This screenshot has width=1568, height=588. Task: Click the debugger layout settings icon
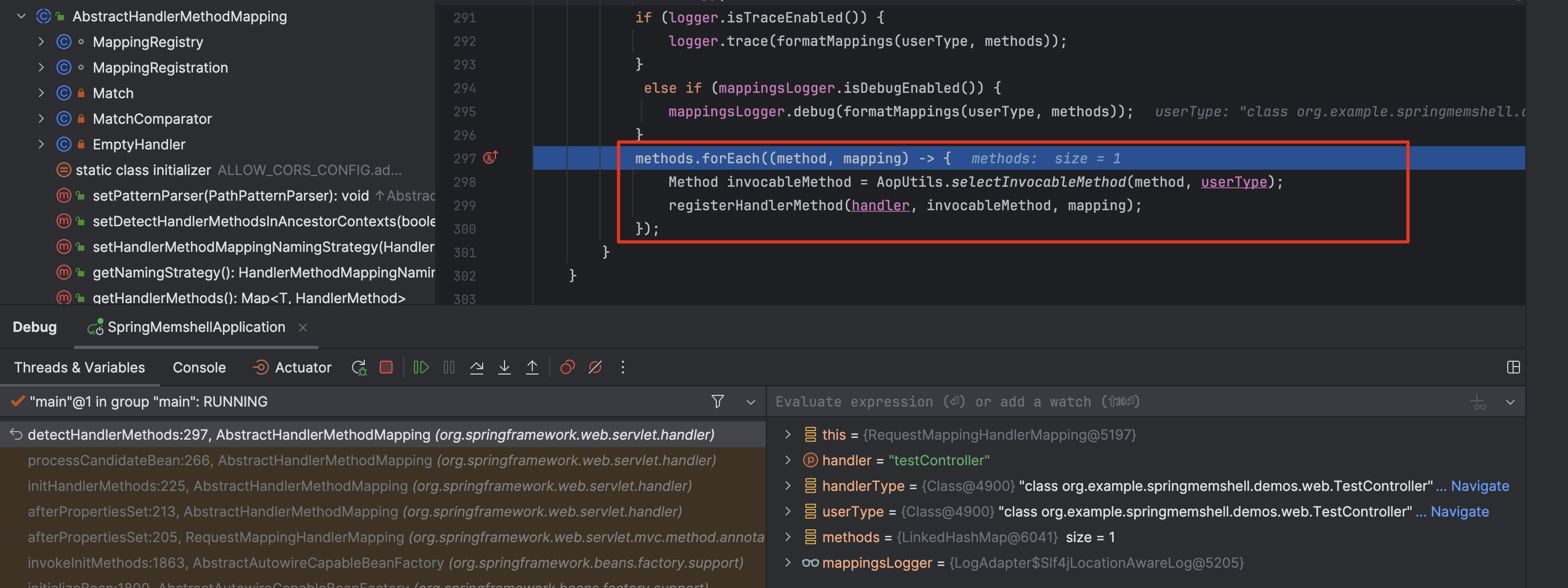tap(1513, 367)
